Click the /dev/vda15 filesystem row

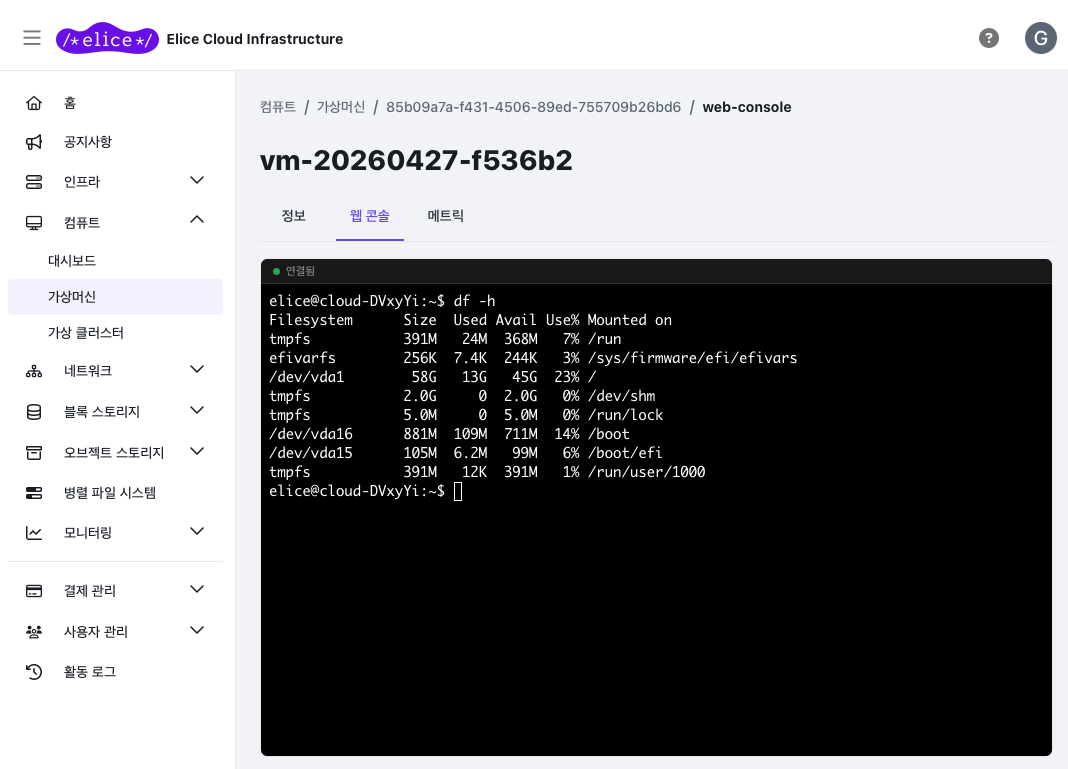click(466, 453)
